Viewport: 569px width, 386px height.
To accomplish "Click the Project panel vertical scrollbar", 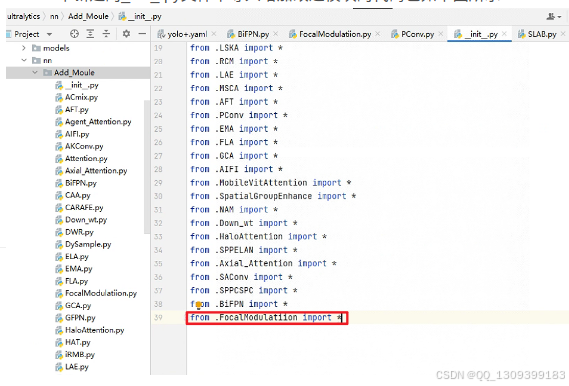I will (x=147, y=167).
